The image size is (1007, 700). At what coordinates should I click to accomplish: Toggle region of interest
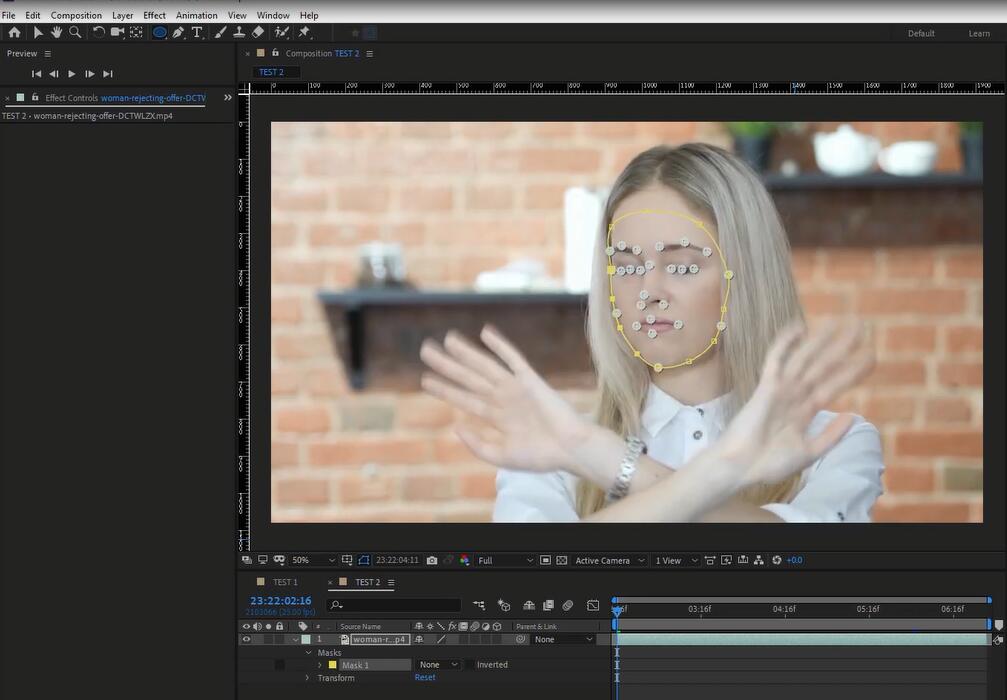pos(545,560)
